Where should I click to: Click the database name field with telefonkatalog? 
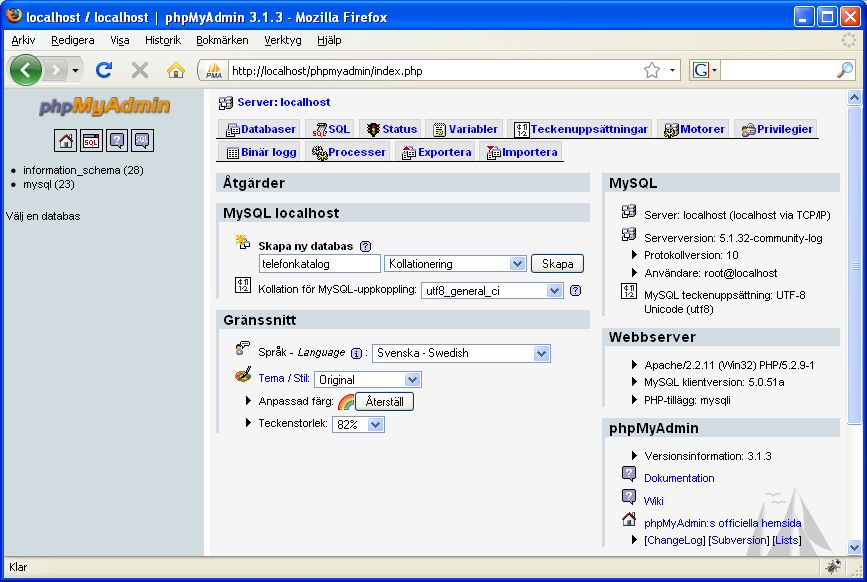(320, 264)
